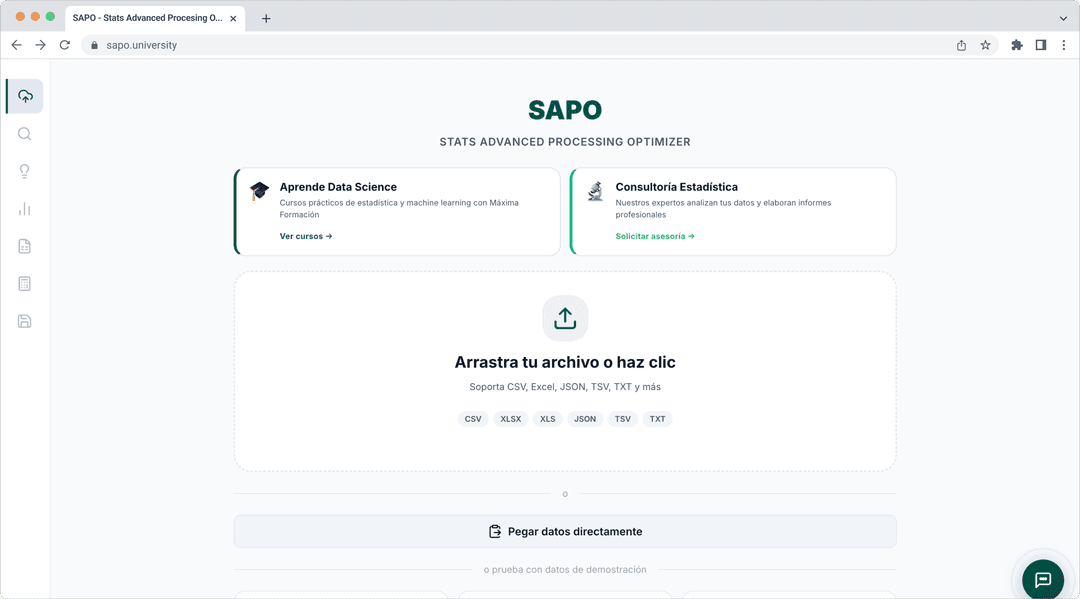Open the chat bubble support button
The width and height of the screenshot is (1080, 599).
pyautogui.click(x=1043, y=580)
